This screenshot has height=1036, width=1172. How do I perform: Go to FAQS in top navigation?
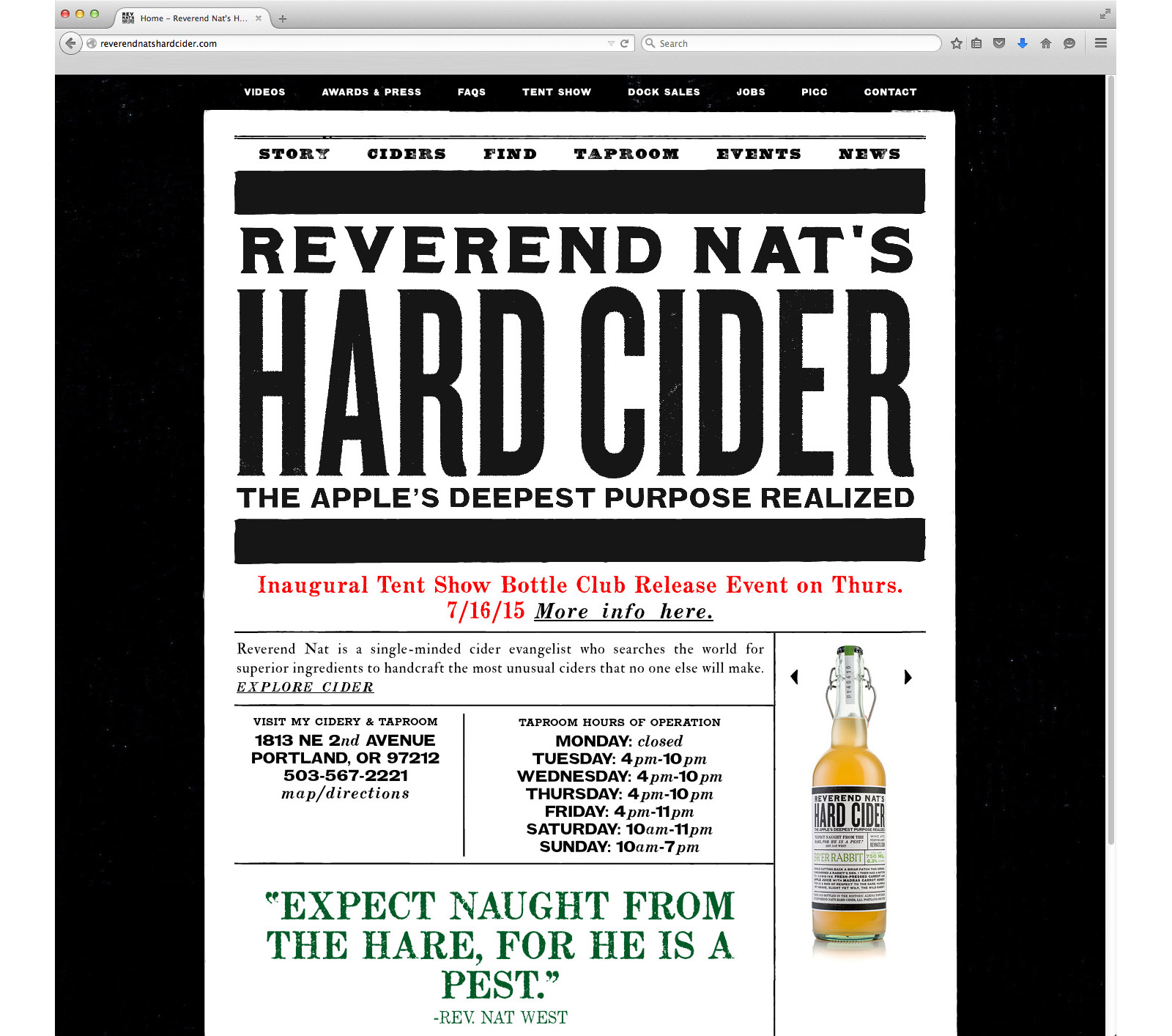pos(472,92)
